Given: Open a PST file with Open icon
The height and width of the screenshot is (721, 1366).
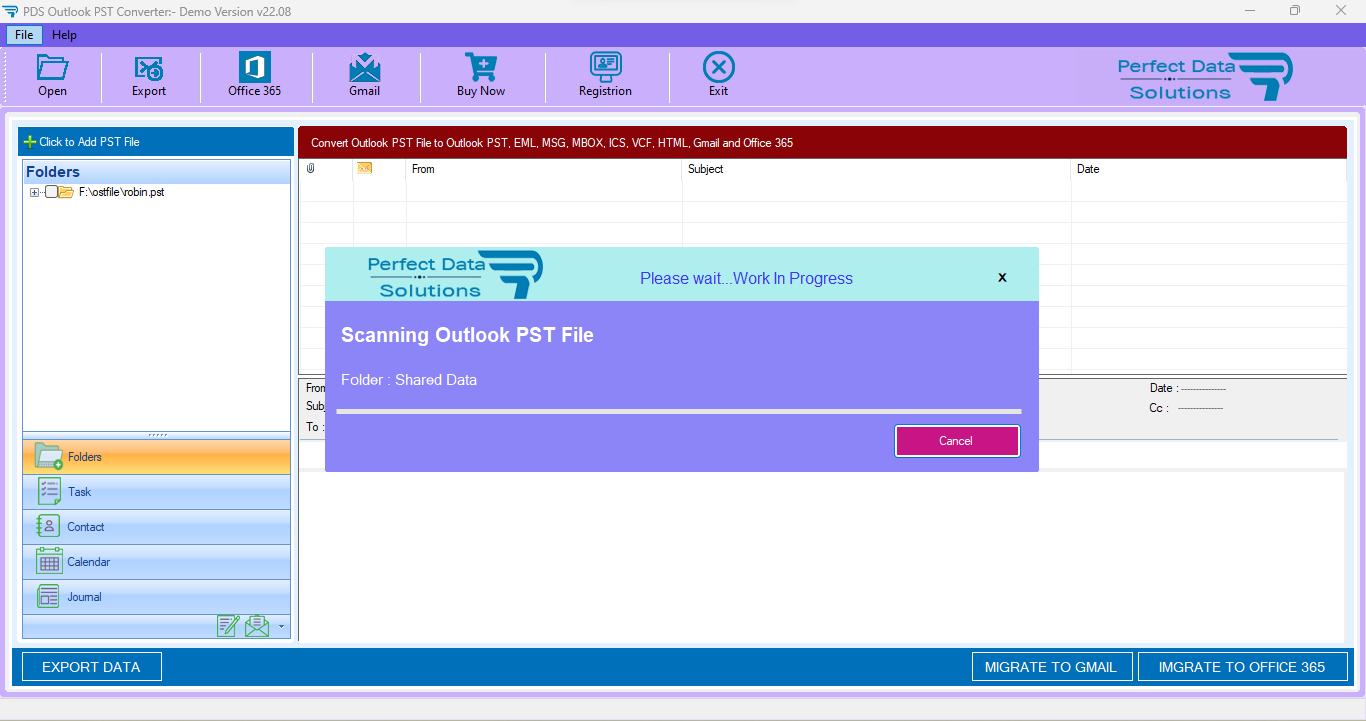Looking at the screenshot, I should pyautogui.click(x=52, y=68).
